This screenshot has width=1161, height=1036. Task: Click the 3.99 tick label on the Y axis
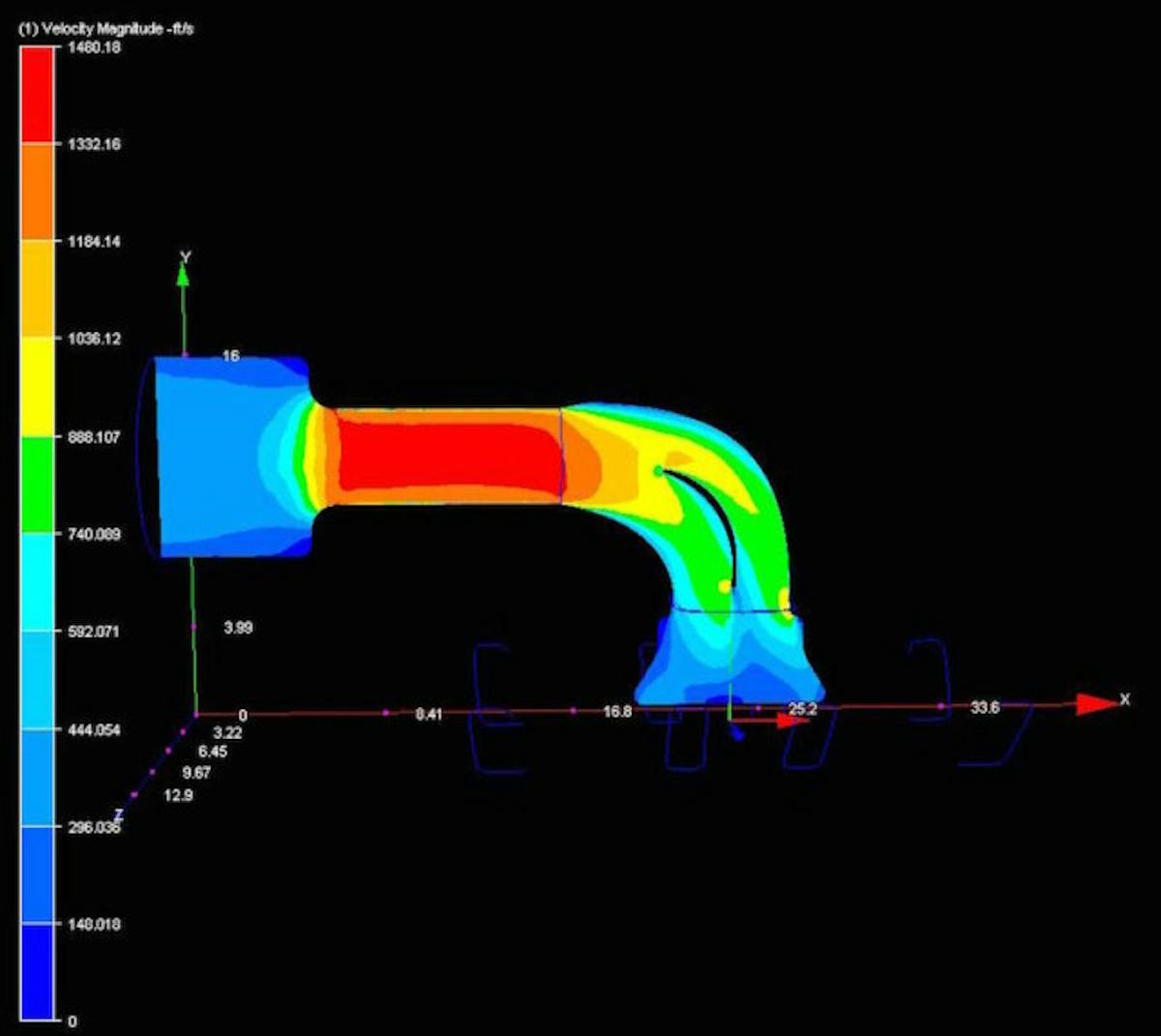[238, 628]
